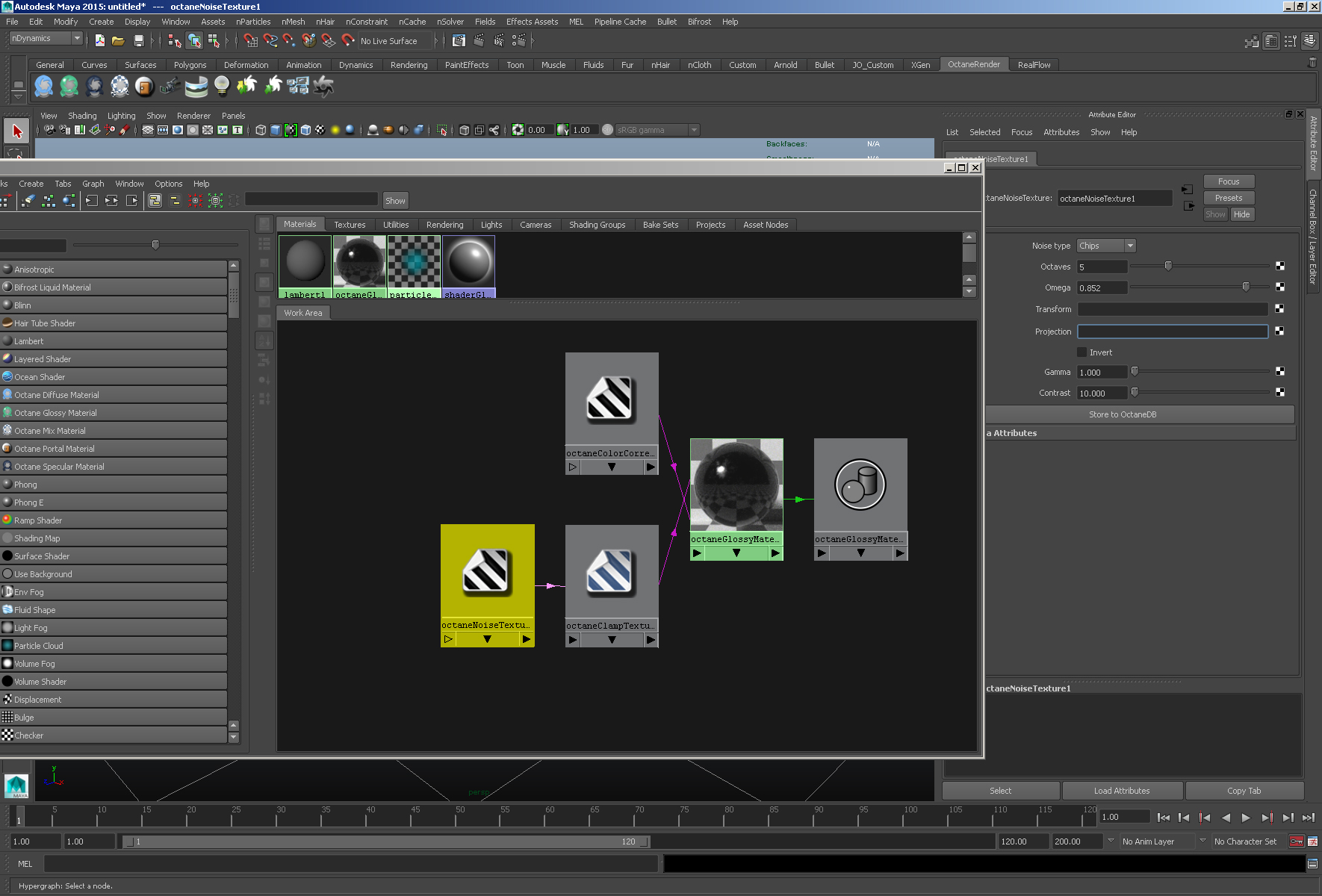This screenshot has width=1322, height=896.
Task: Open the Bifrost menu
Action: coord(699,22)
